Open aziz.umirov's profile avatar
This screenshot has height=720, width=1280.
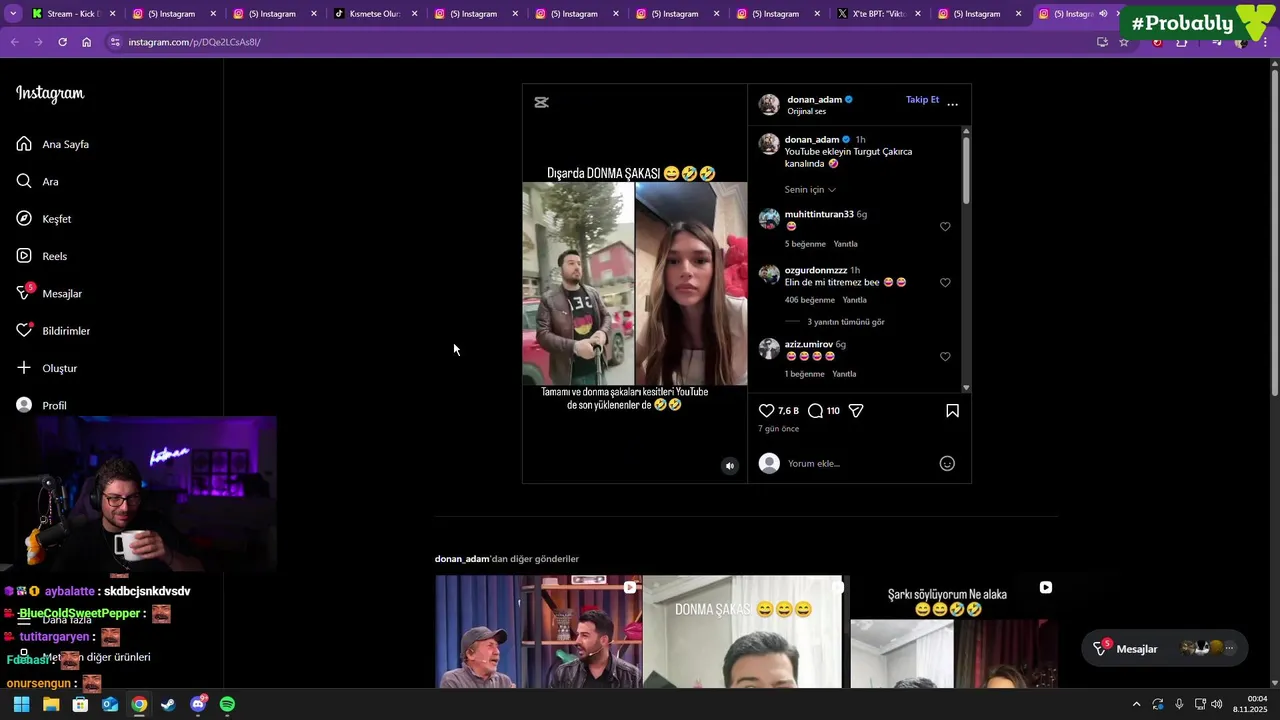tap(769, 349)
